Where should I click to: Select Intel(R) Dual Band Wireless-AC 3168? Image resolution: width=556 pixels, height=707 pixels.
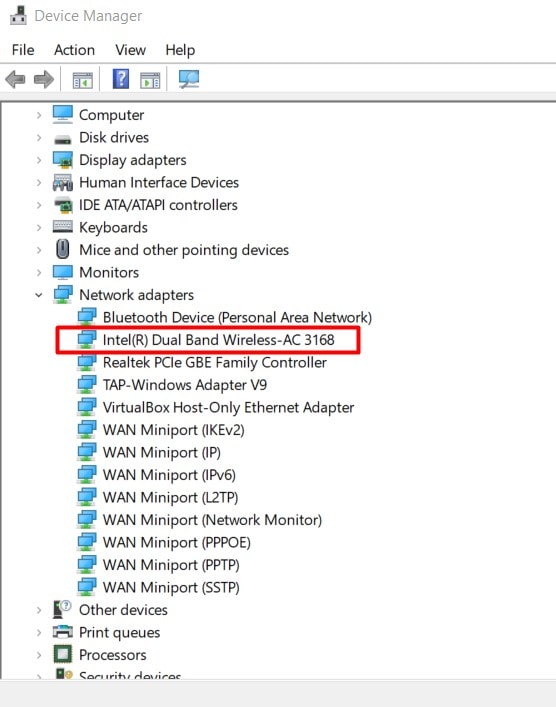(x=218, y=340)
